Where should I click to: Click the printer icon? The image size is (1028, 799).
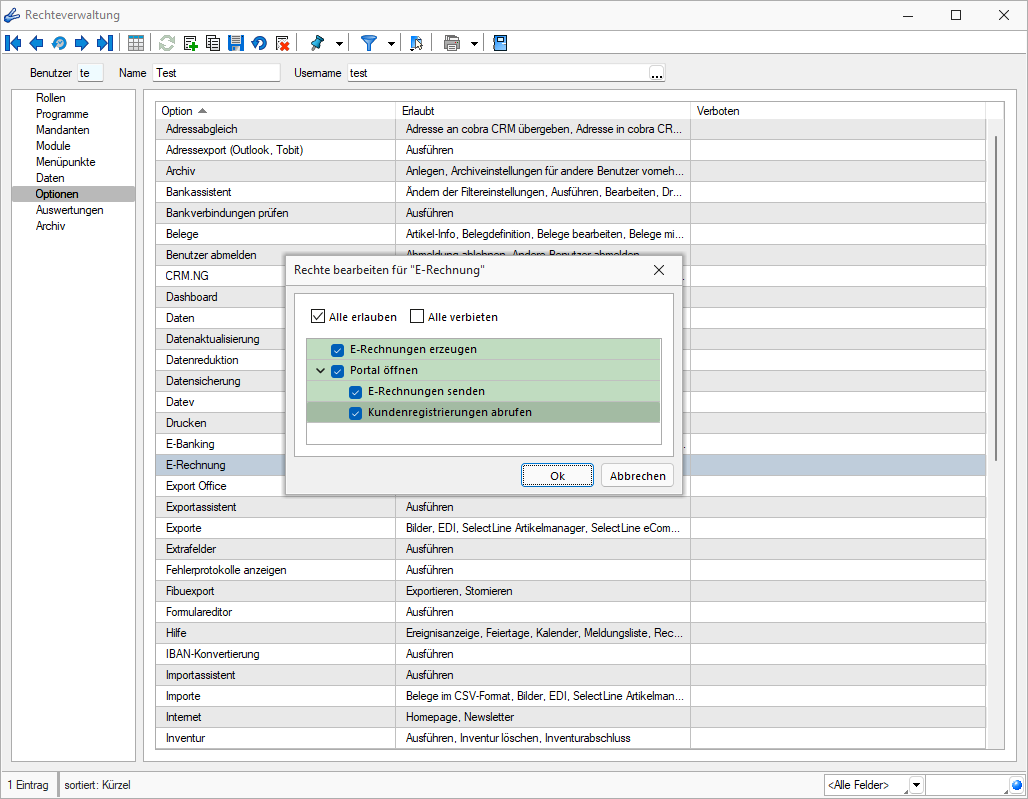452,43
